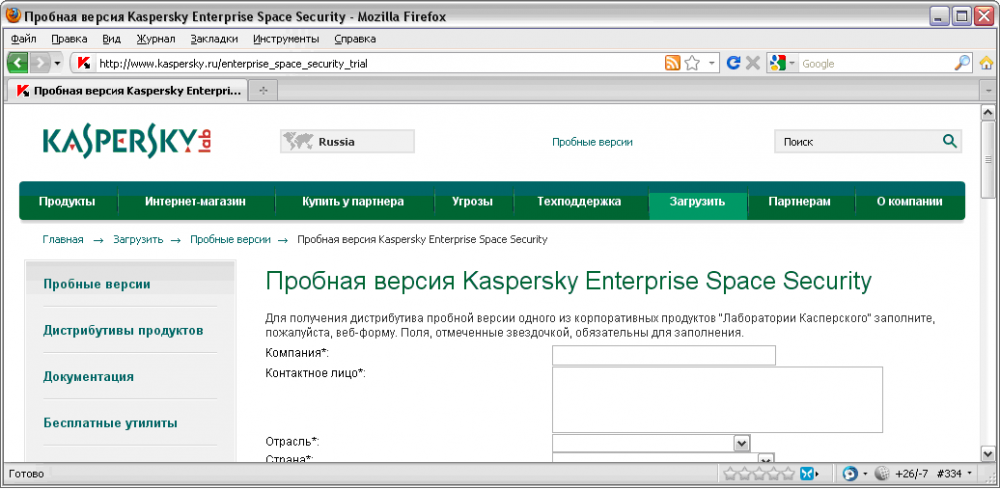Screen dimensions: 1000x489
Task: Click the Готово status text
Action: tap(26, 474)
